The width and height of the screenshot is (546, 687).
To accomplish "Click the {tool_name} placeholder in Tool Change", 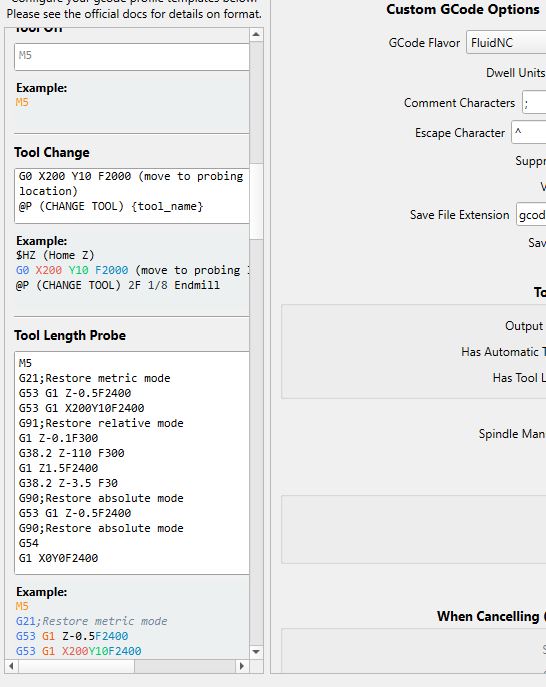I will (x=167, y=206).
